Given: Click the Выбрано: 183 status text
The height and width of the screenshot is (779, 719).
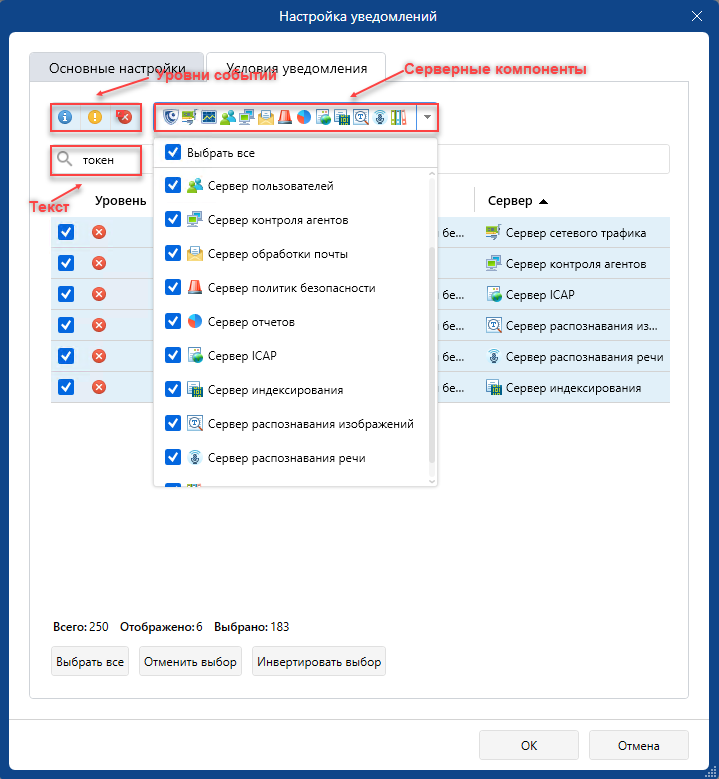Looking at the screenshot, I should pos(251,626).
